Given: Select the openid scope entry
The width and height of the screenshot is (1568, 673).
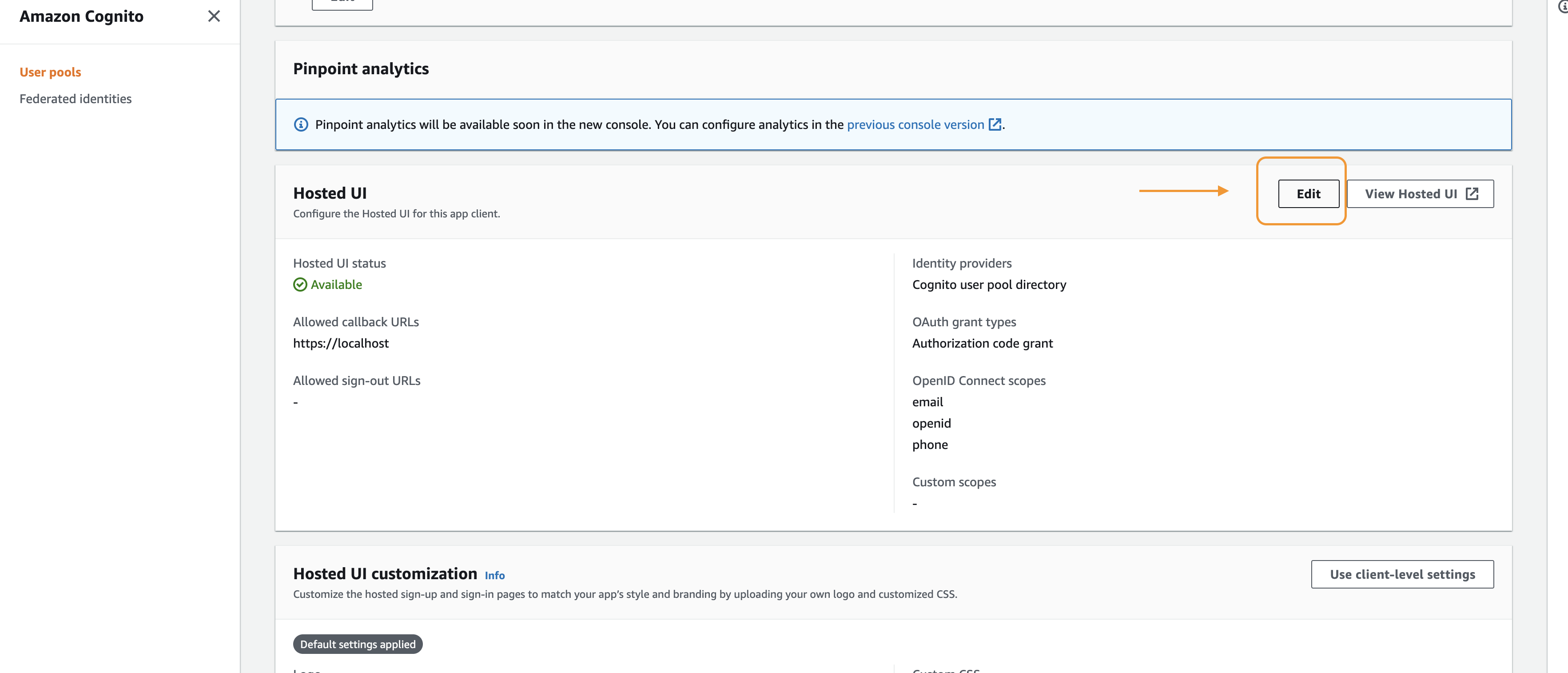Looking at the screenshot, I should click(931, 423).
